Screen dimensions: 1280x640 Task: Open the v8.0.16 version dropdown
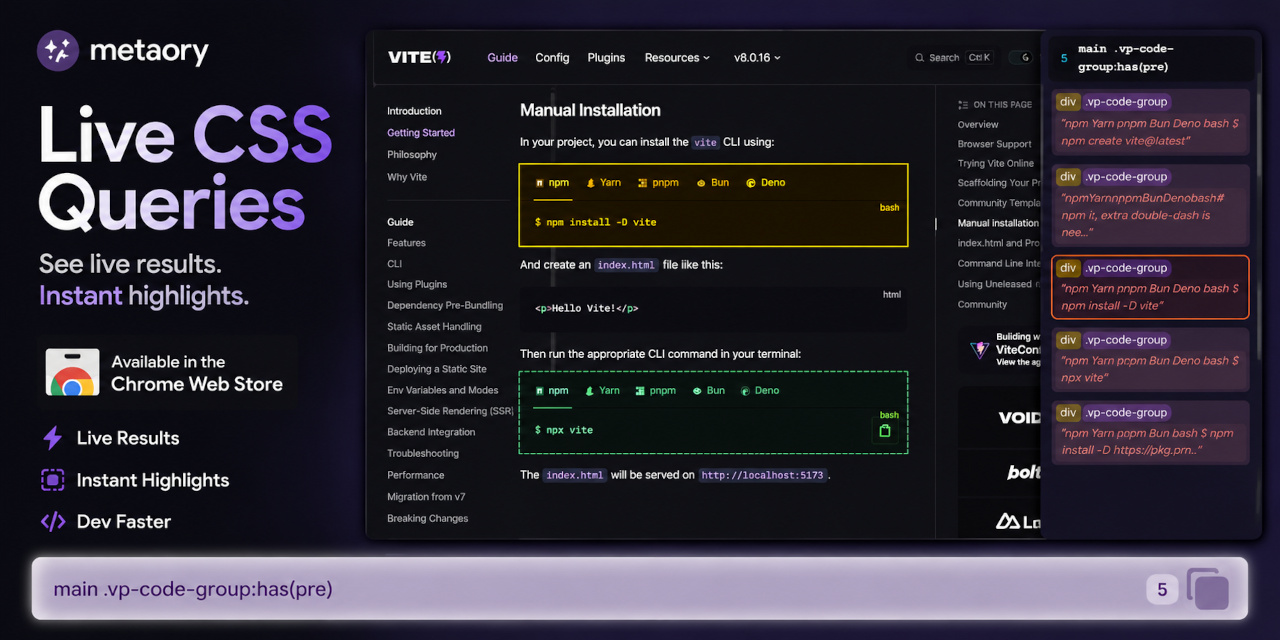point(757,58)
